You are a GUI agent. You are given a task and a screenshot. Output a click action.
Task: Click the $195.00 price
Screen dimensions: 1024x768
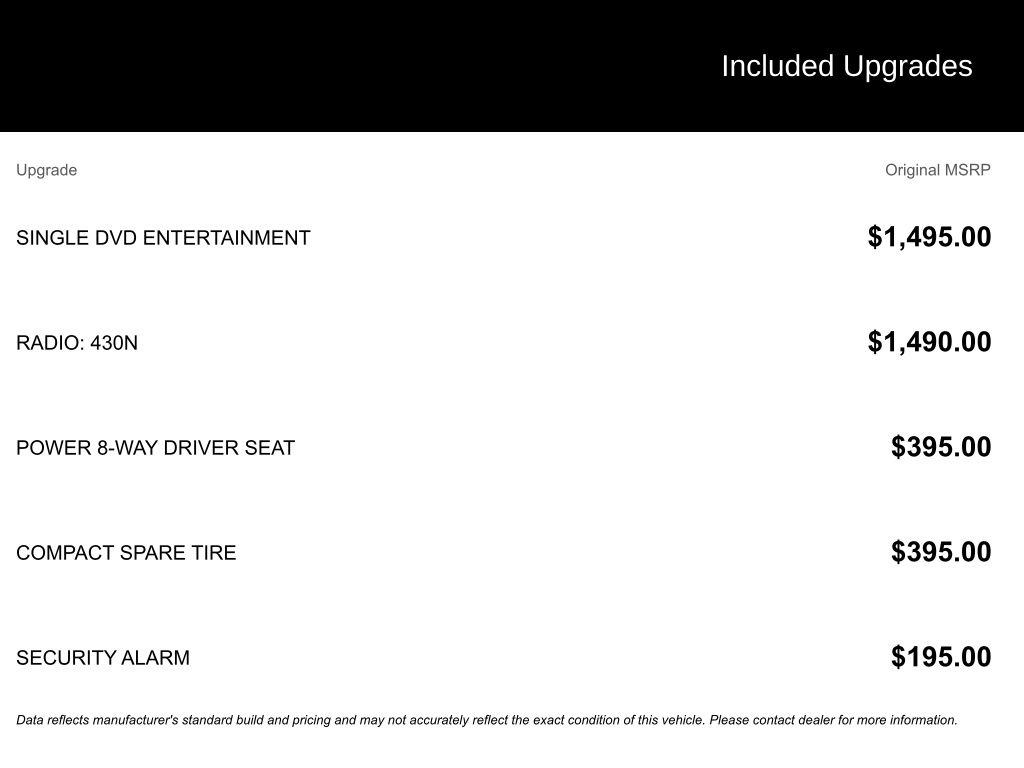click(x=941, y=657)
